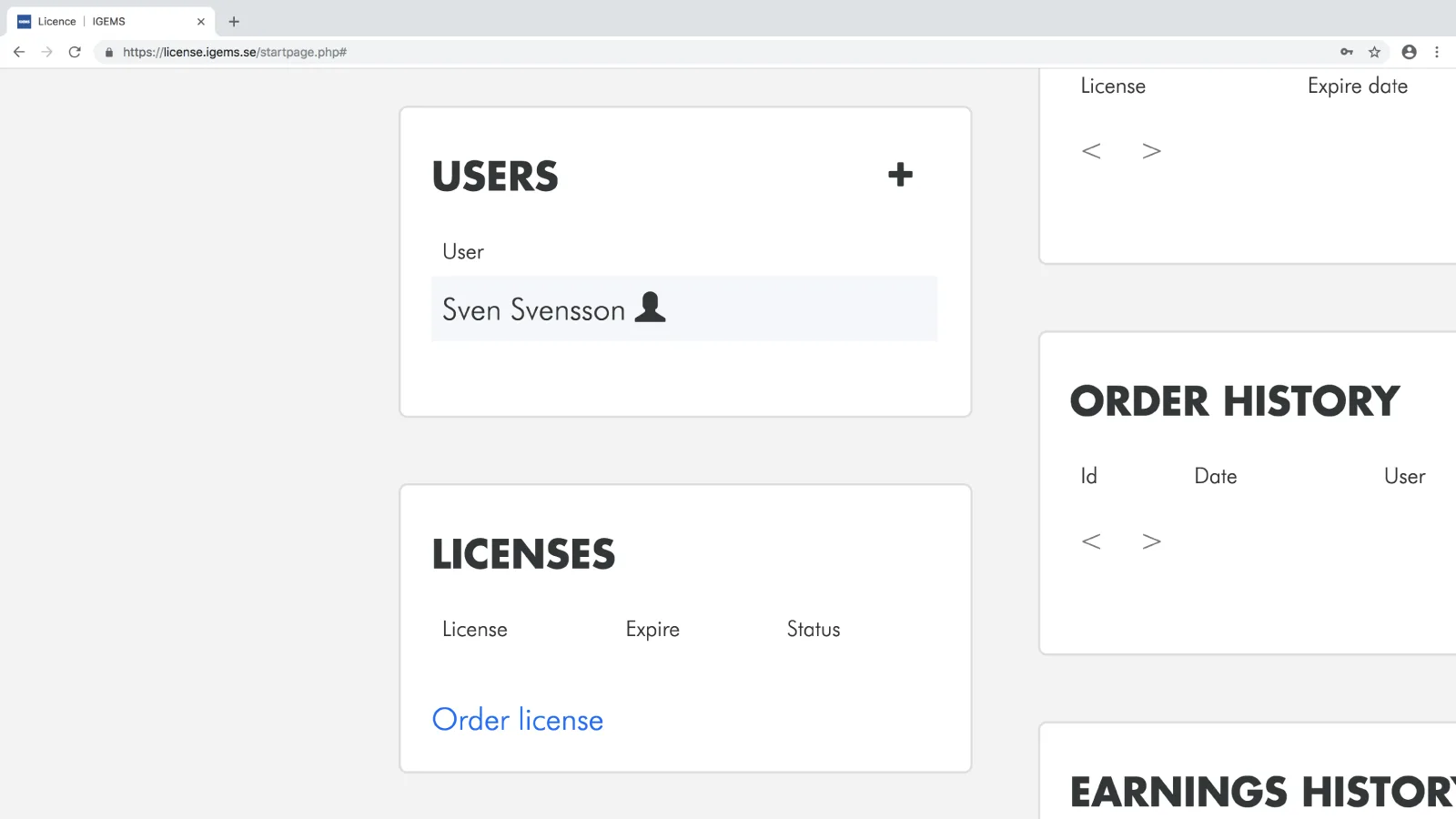
Task: Click the Order license link
Action: [x=517, y=720]
